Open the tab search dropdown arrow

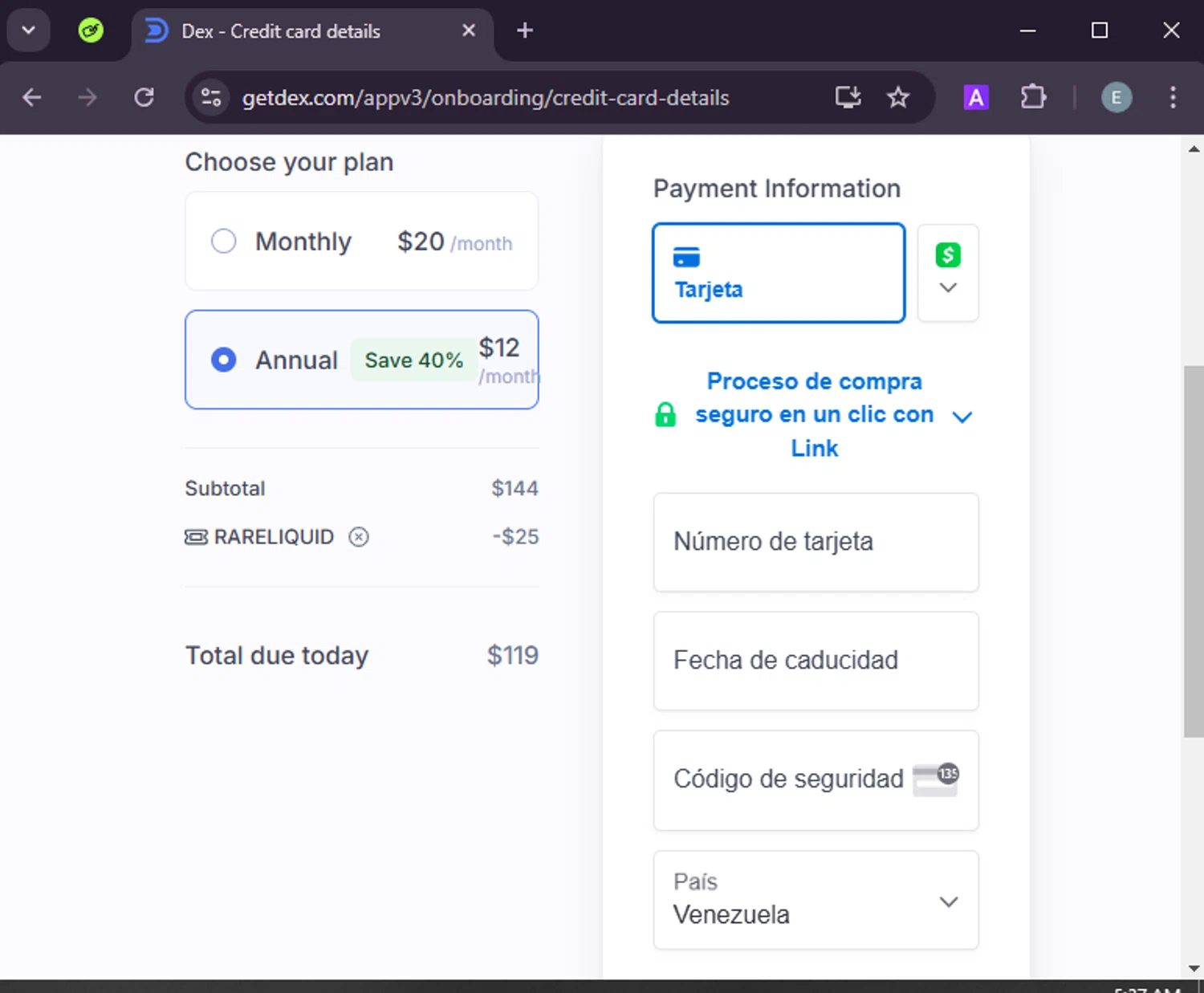[x=28, y=31]
